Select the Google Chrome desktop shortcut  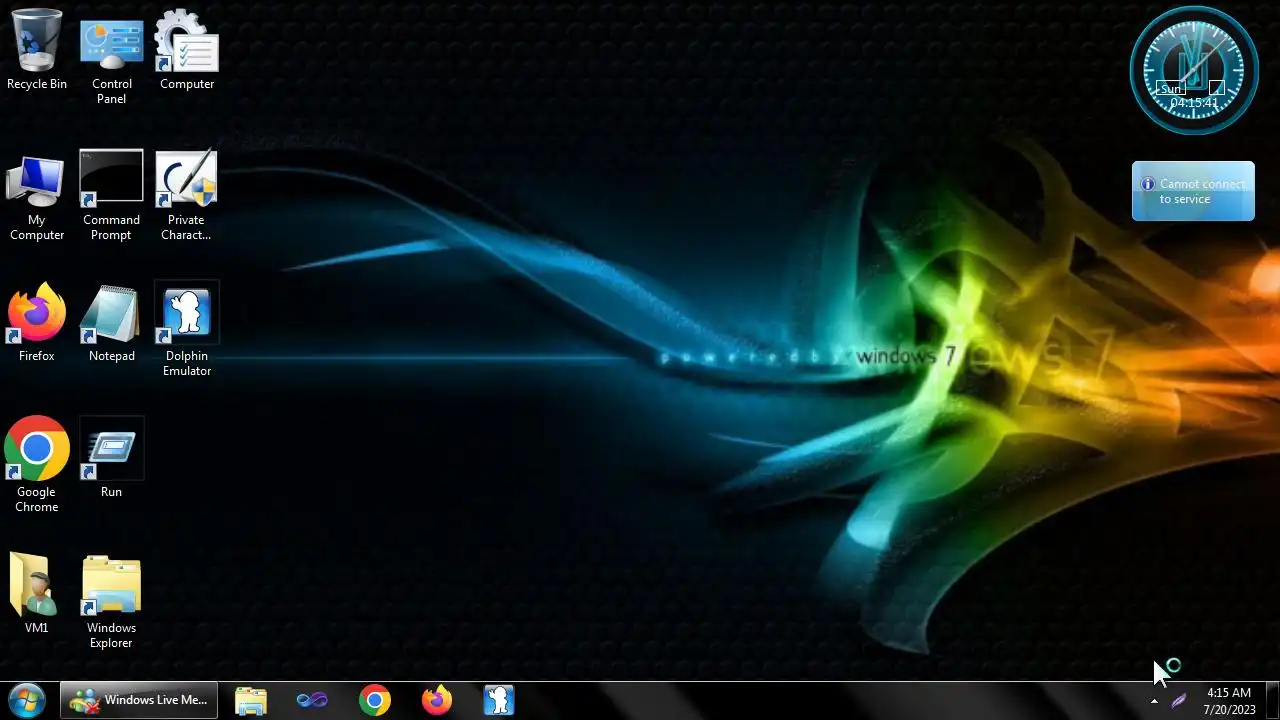tap(37, 465)
